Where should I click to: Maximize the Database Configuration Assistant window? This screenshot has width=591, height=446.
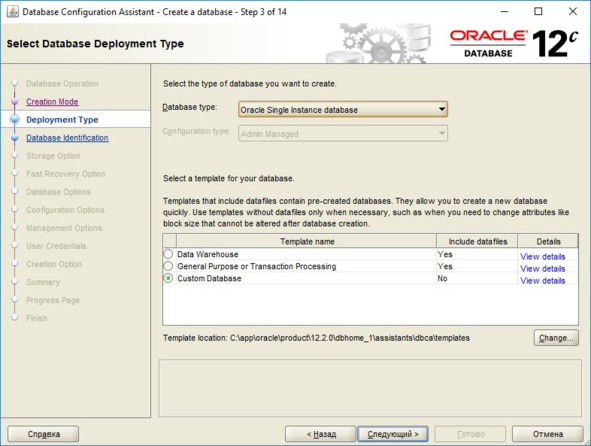click(x=538, y=12)
